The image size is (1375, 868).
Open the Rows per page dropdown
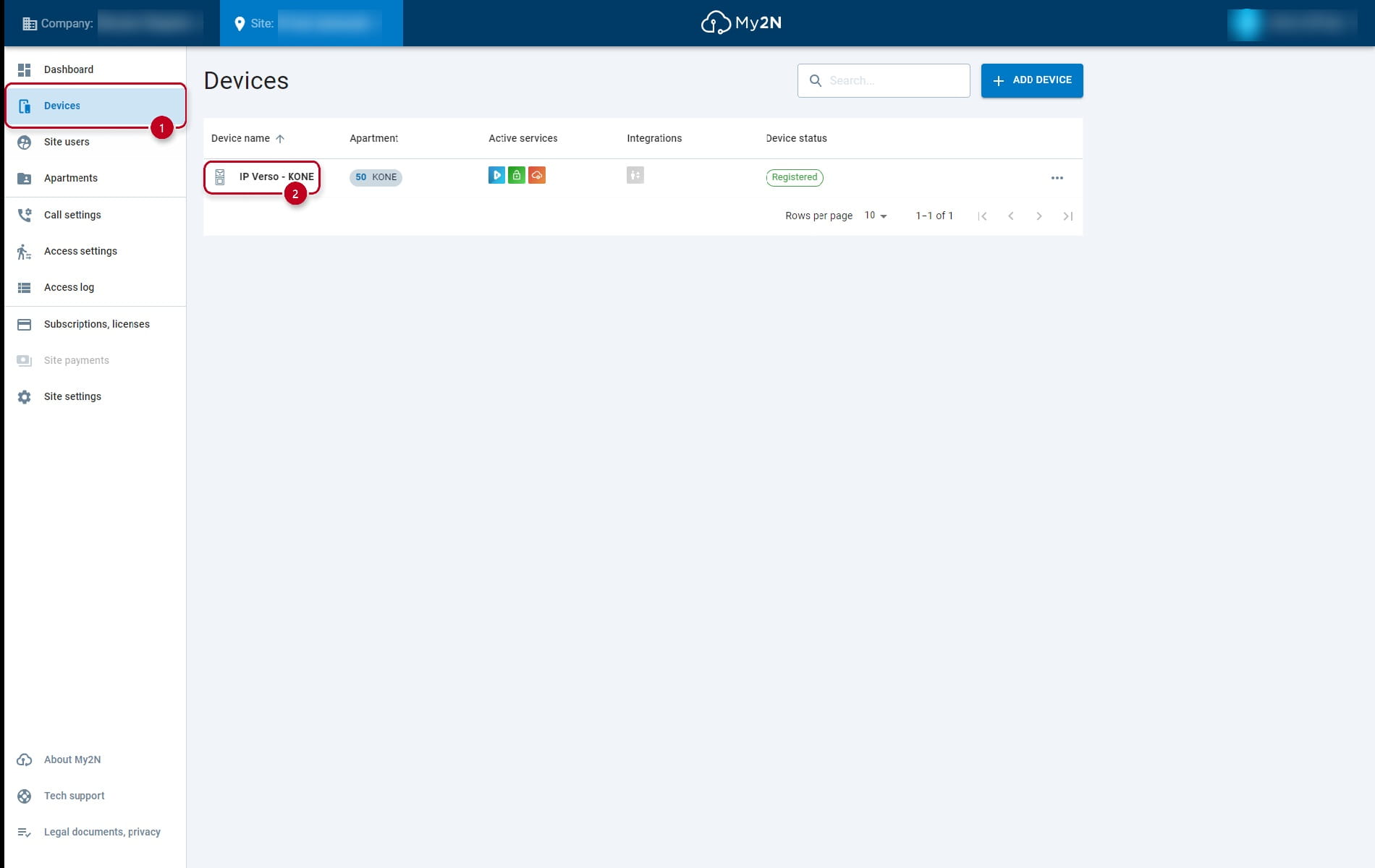(x=876, y=216)
